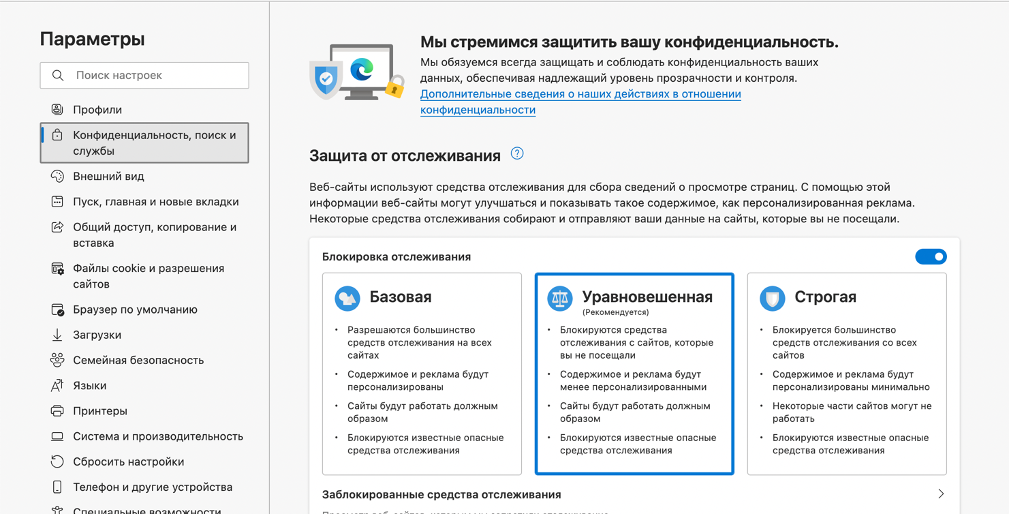Click text Содержимое и реклама будут персонализированы минимально
Image resolution: width=1010 pixels, height=514 pixels.
pos(851,381)
